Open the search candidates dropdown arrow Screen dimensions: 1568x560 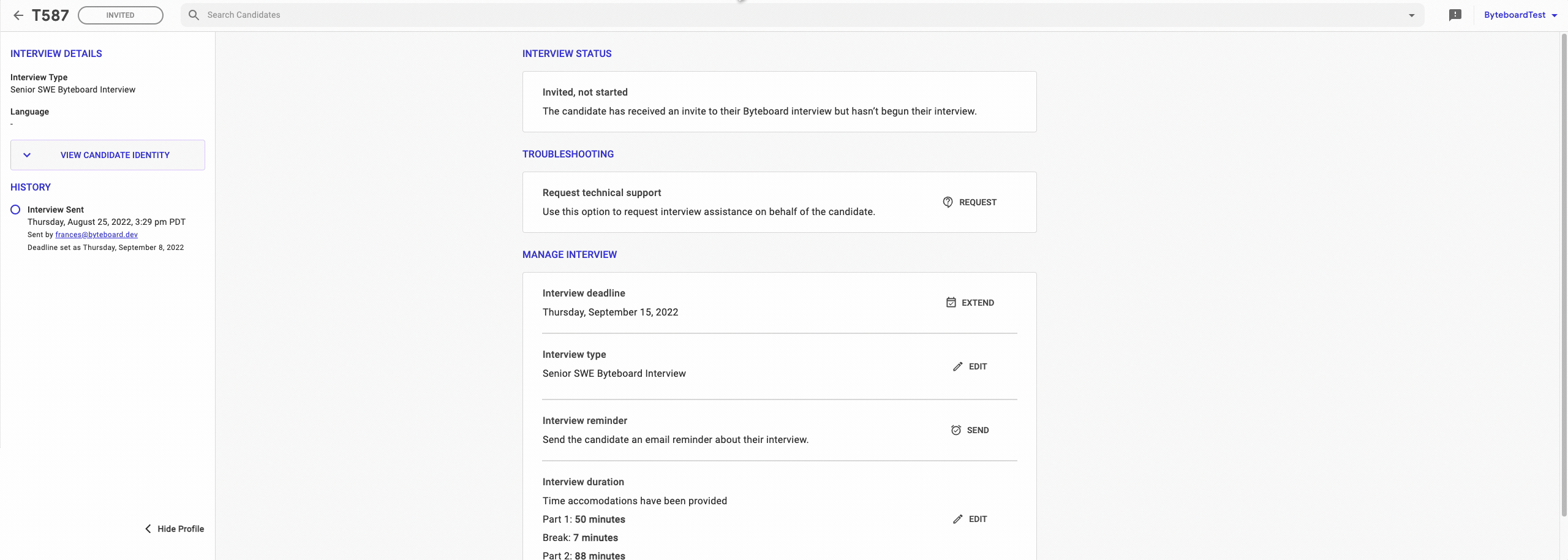(x=1411, y=15)
